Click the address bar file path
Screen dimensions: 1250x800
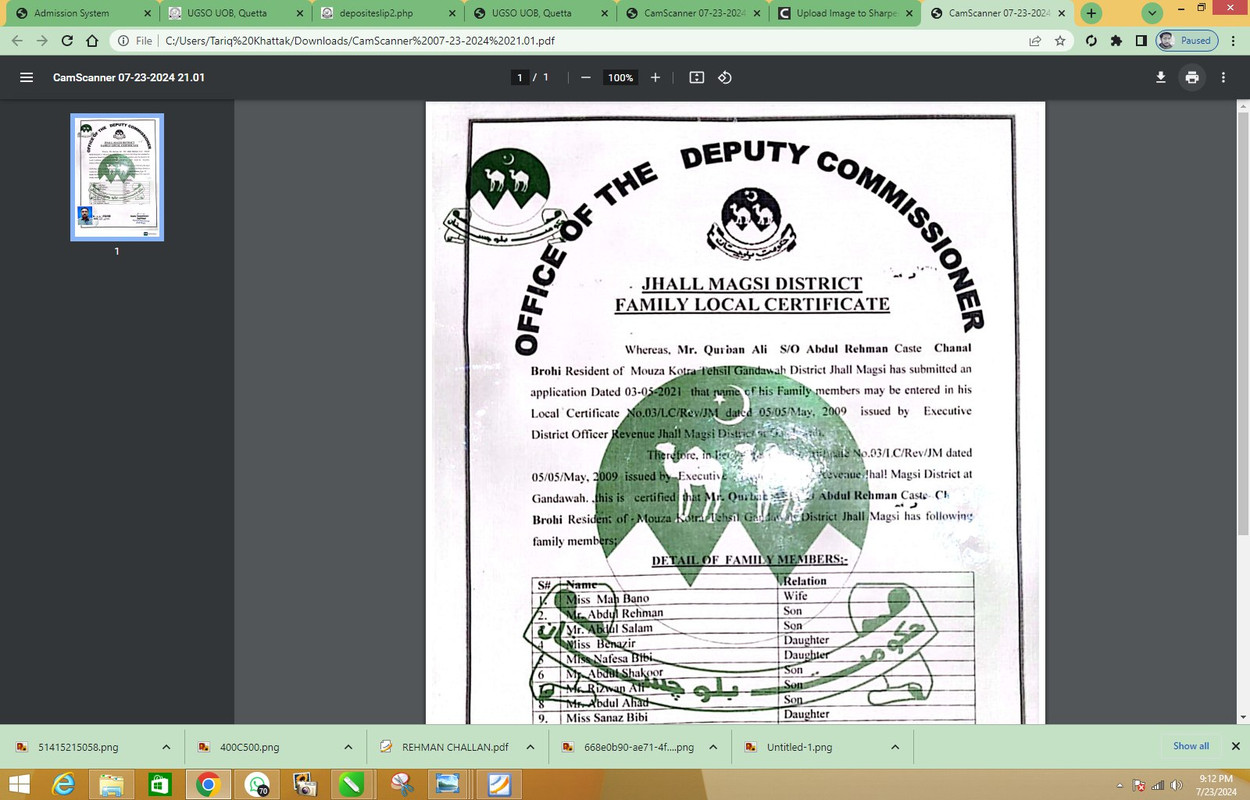point(360,41)
